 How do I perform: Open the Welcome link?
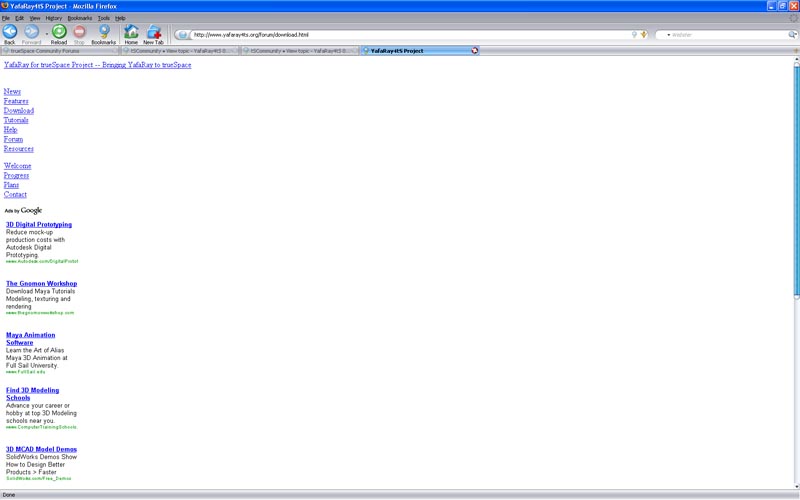tap(17, 166)
